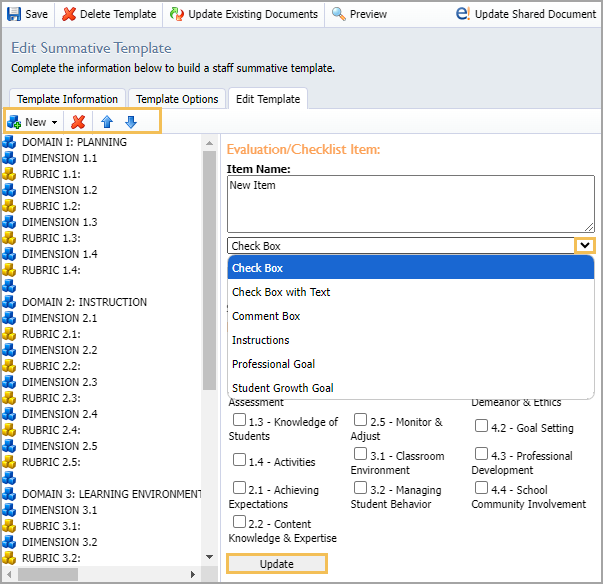Check 3.2 - Managing Student Behavior box
This screenshot has width=603, height=584.
click(x=360, y=487)
